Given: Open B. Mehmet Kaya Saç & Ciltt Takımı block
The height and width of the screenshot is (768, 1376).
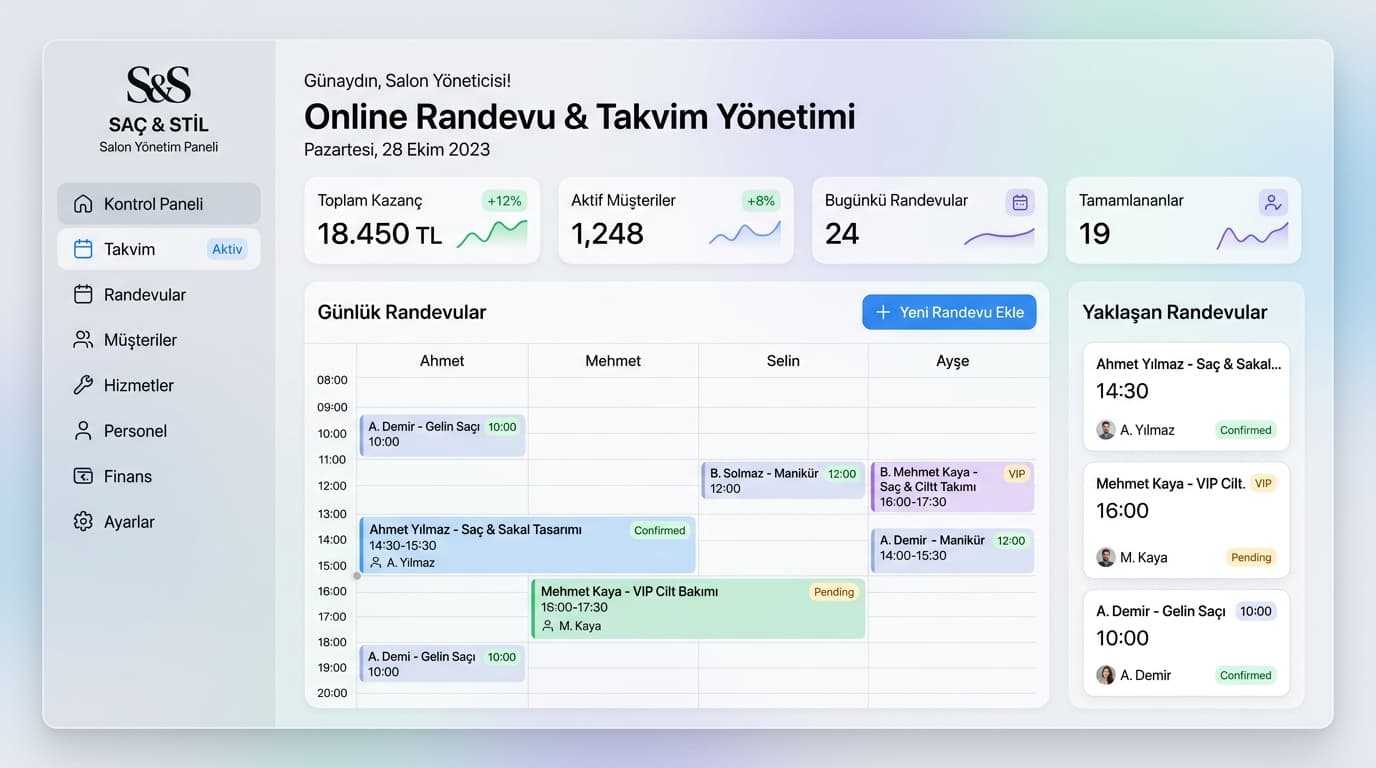Looking at the screenshot, I should (952, 487).
